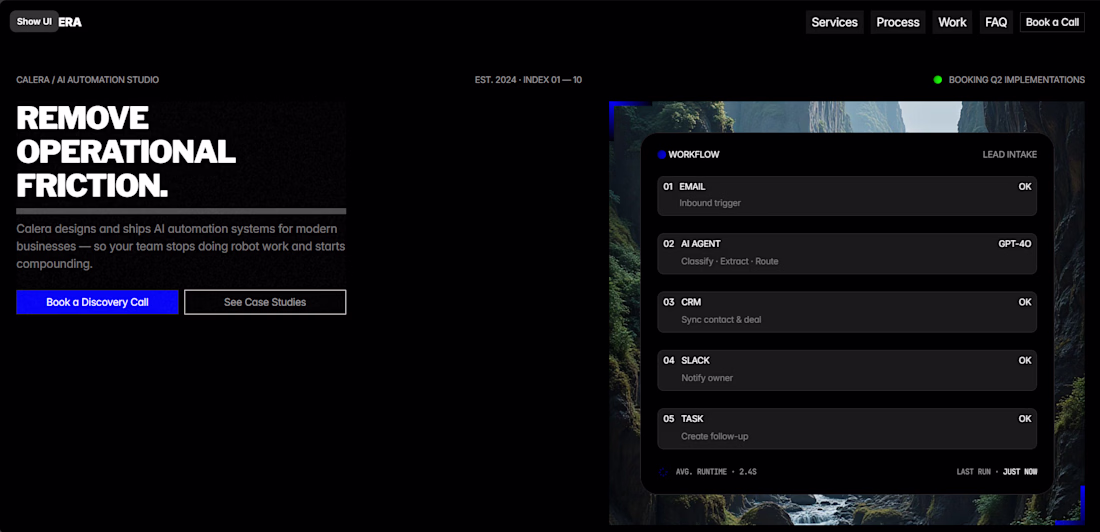
Task: Click the 'GPT-4O' badge
Action: pos(1015,244)
